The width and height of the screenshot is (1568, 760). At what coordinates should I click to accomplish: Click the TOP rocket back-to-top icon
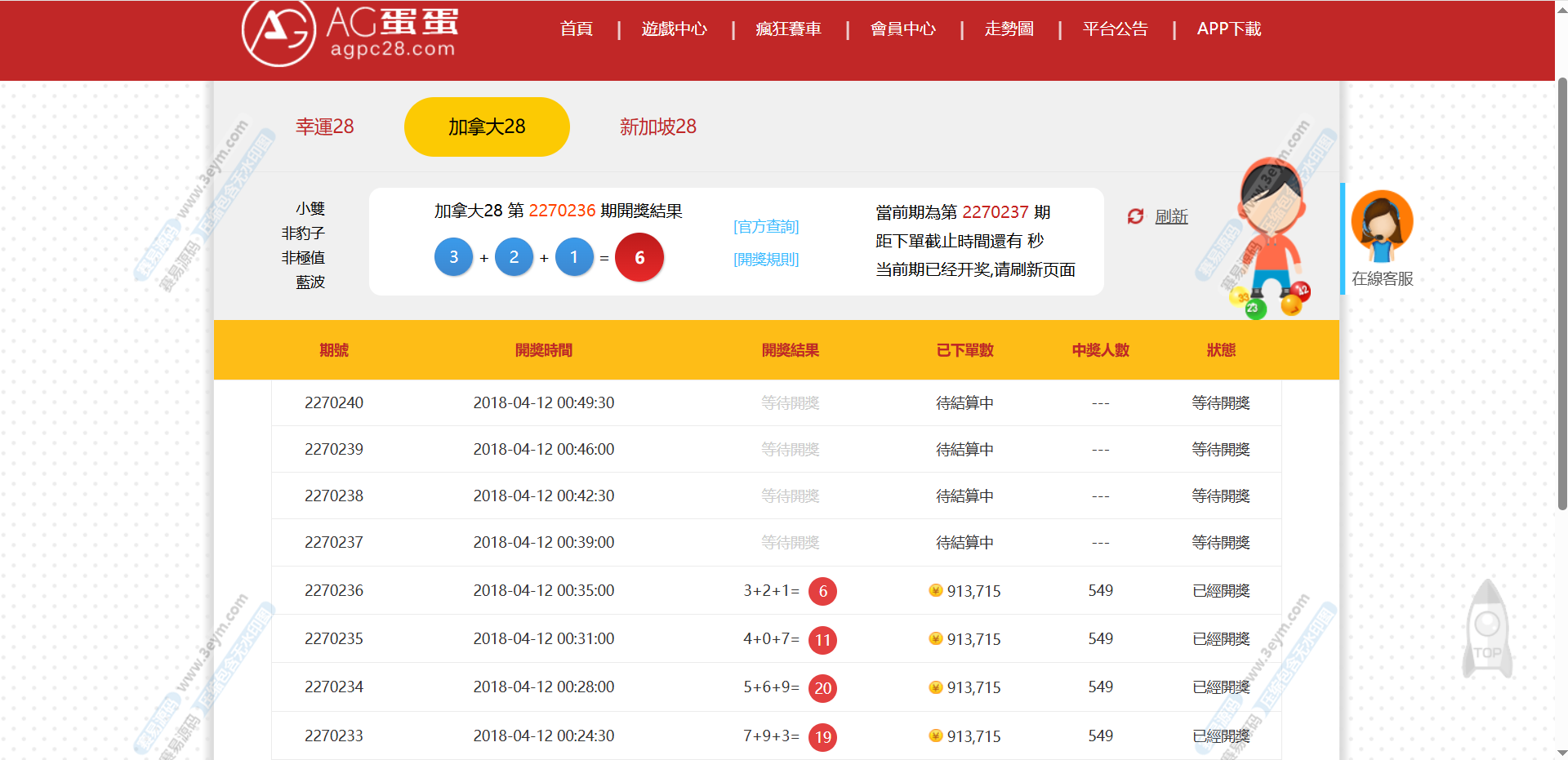1487,629
